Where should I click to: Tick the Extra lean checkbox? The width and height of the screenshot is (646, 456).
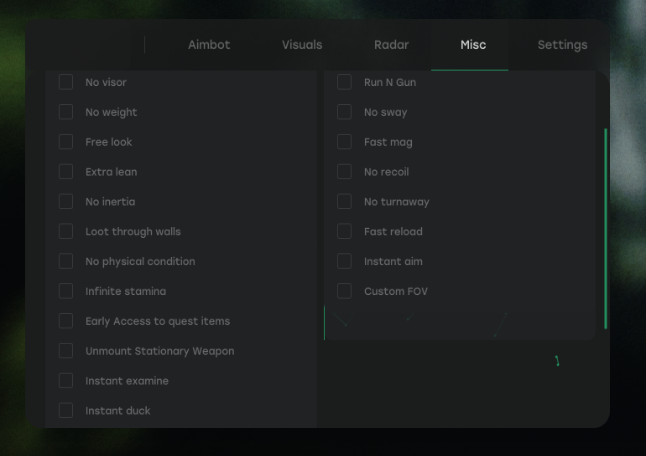point(66,172)
